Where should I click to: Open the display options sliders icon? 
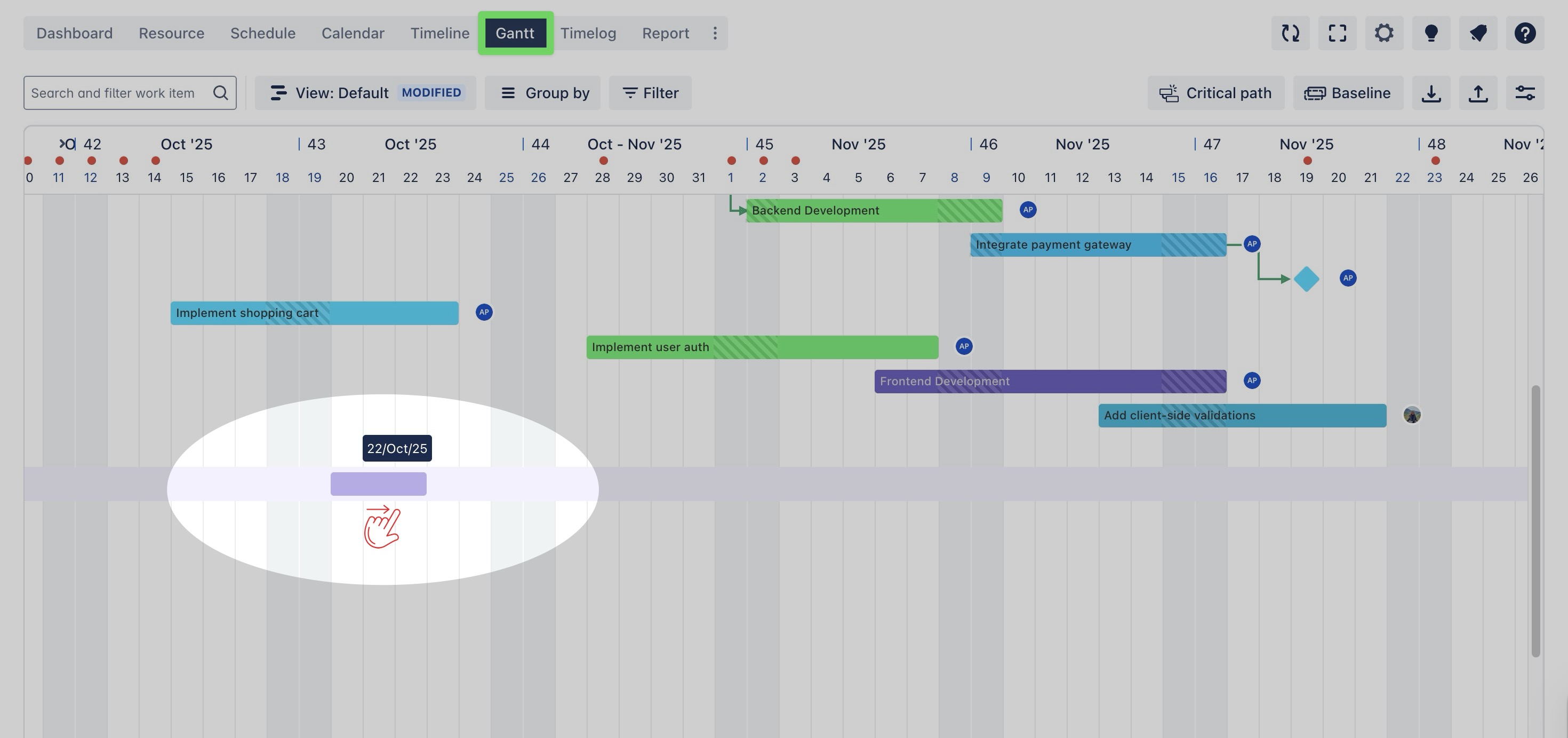[1525, 93]
